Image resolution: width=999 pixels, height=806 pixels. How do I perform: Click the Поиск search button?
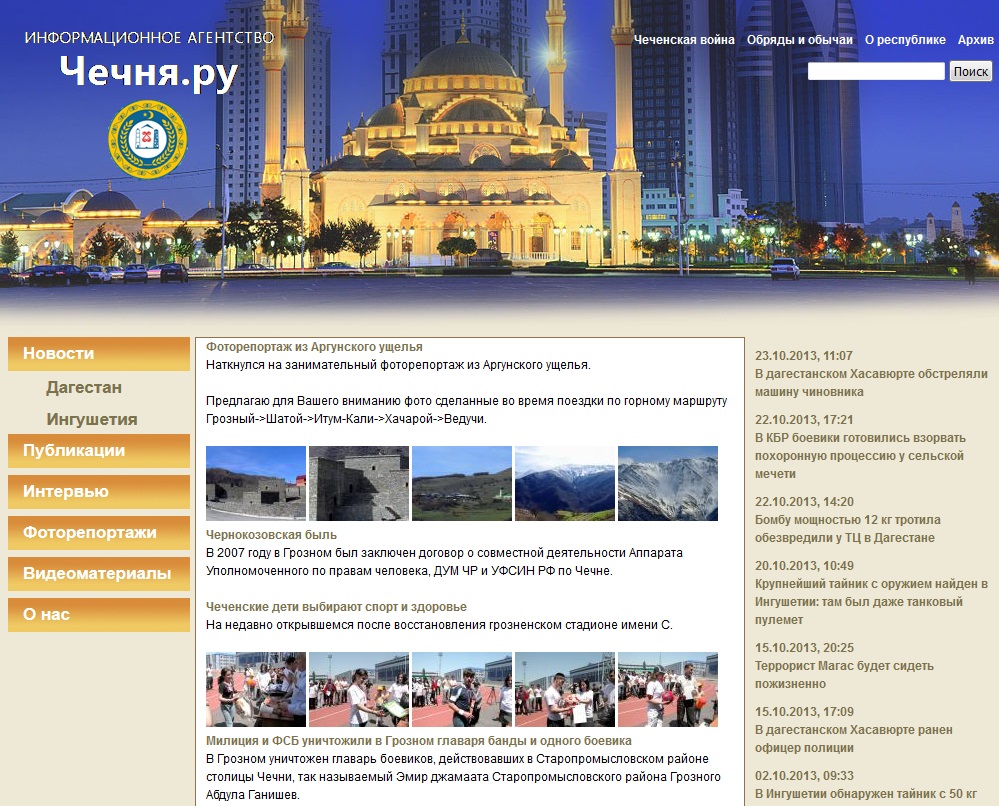(970, 71)
